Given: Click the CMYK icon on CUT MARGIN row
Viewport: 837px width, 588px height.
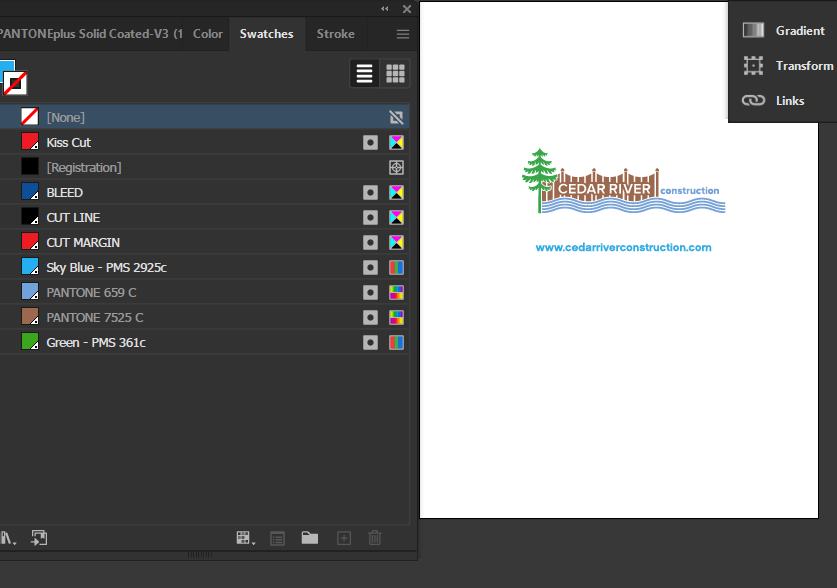Looking at the screenshot, I should click(396, 243).
